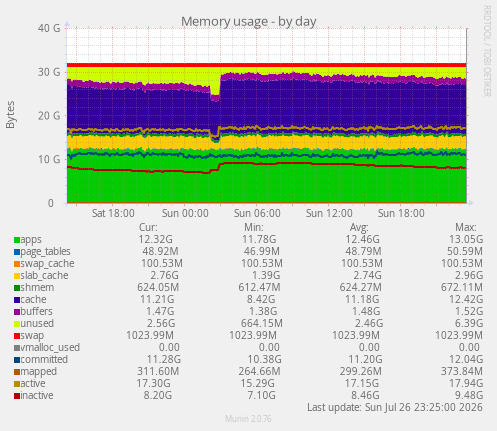Image resolution: width=497 pixels, height=431 pixels.
Task: Select the 'page_tables' legend label
Action: [x=45, y=252]
